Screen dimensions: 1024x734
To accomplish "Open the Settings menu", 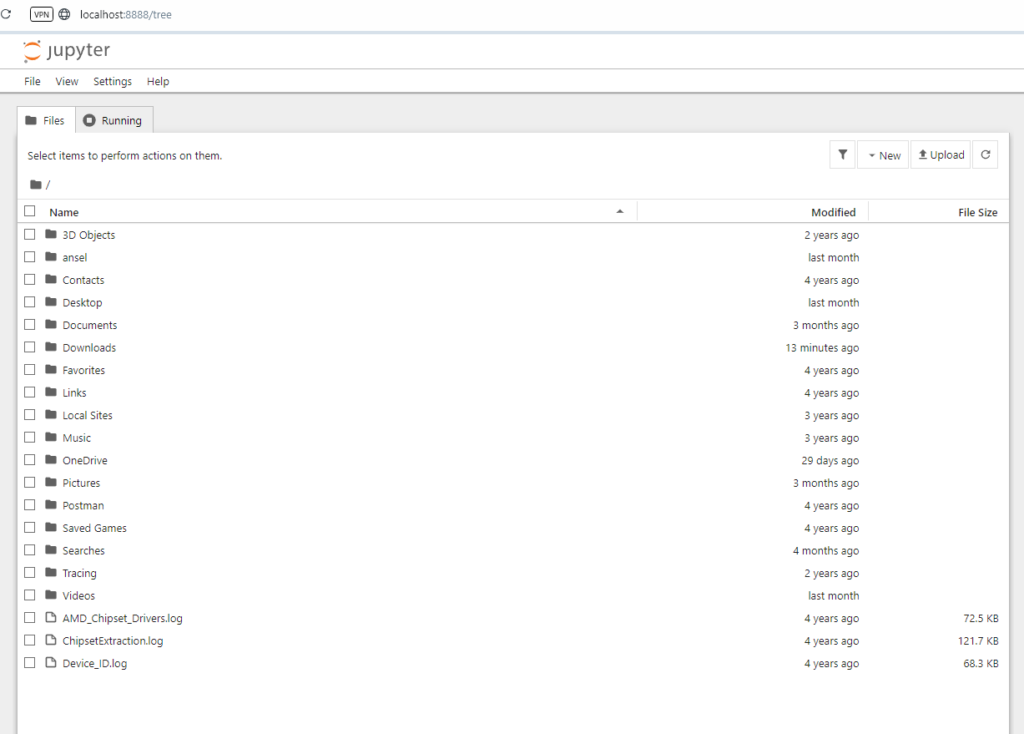I will pyautogui.click(x=112, y=82).
